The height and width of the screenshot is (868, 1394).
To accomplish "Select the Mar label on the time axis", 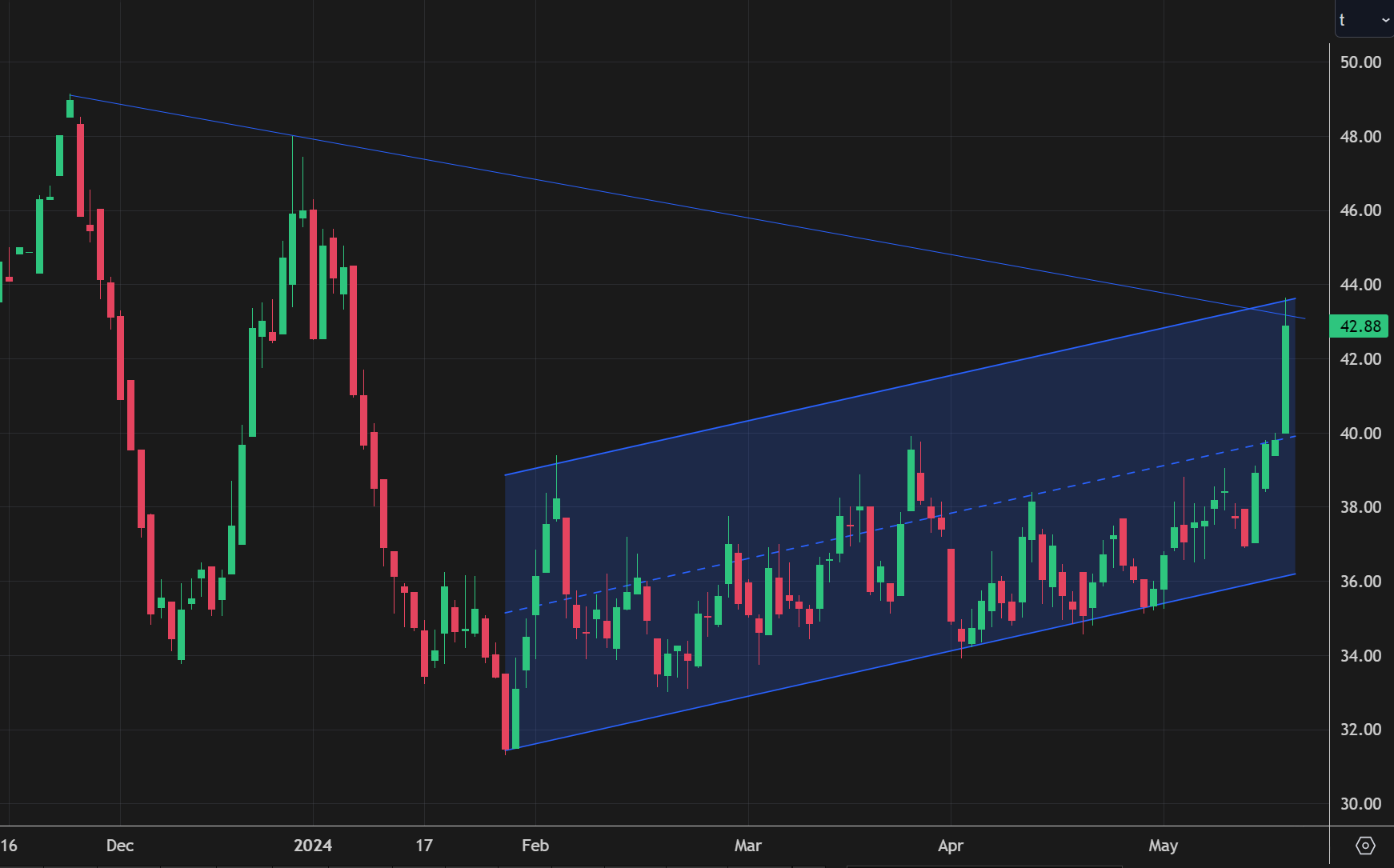I will tap(748, 846).
